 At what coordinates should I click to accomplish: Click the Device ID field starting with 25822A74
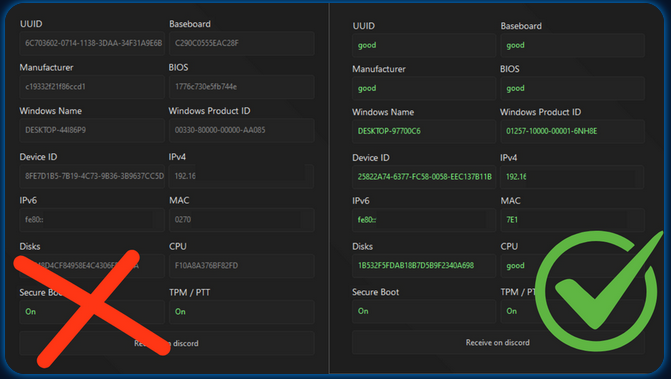point(424,177)
